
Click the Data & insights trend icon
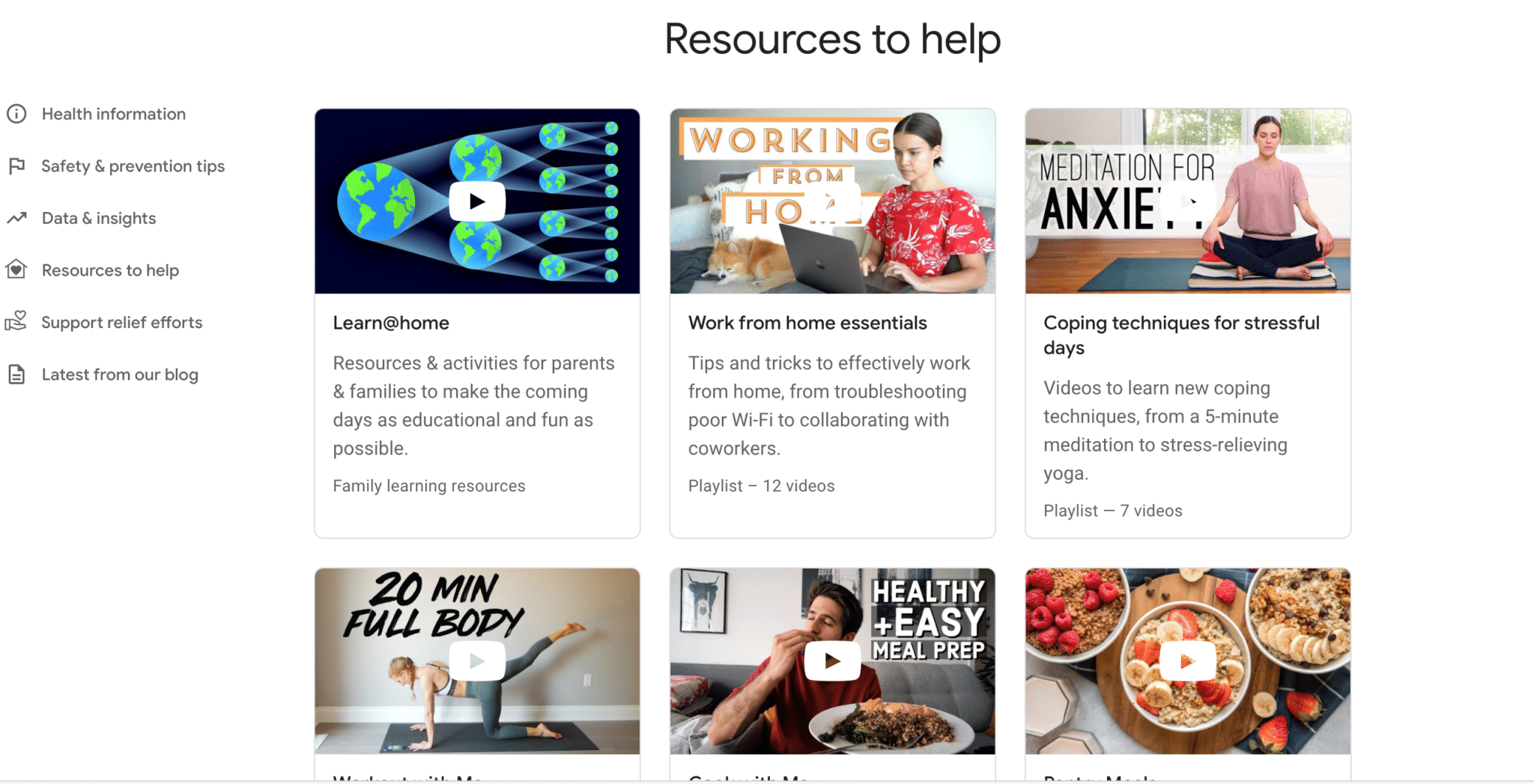tap(16, 218)
